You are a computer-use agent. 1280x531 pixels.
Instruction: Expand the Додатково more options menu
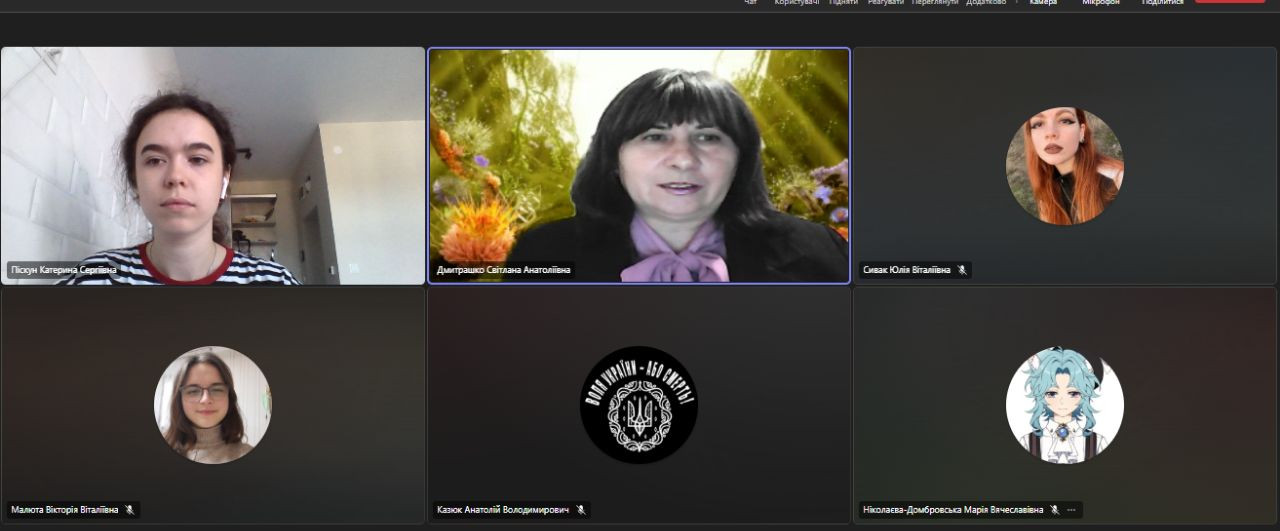(x=986, y=3)
